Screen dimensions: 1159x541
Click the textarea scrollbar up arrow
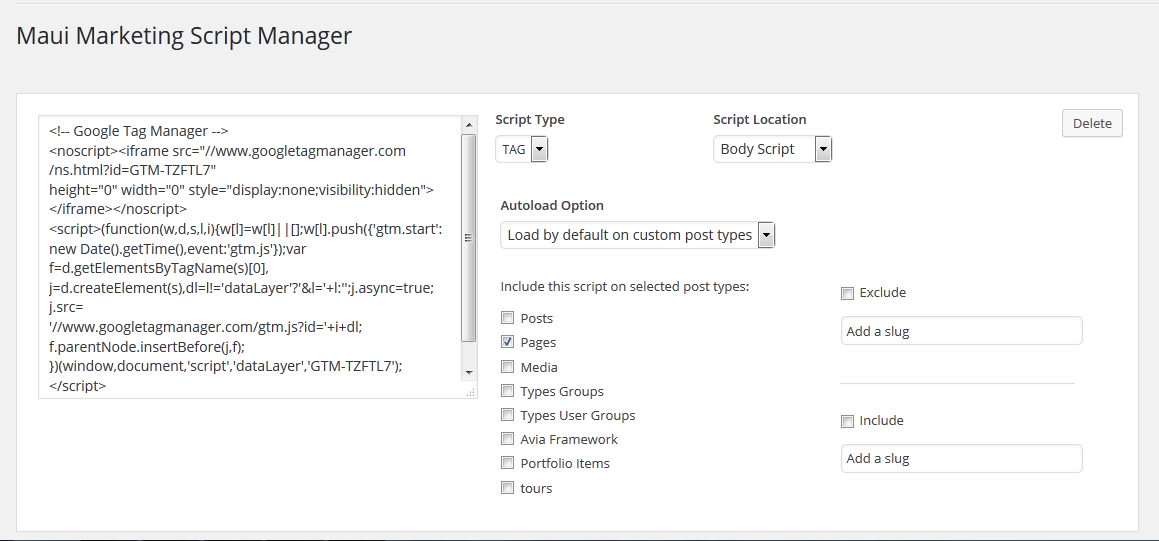pos(469,125)
